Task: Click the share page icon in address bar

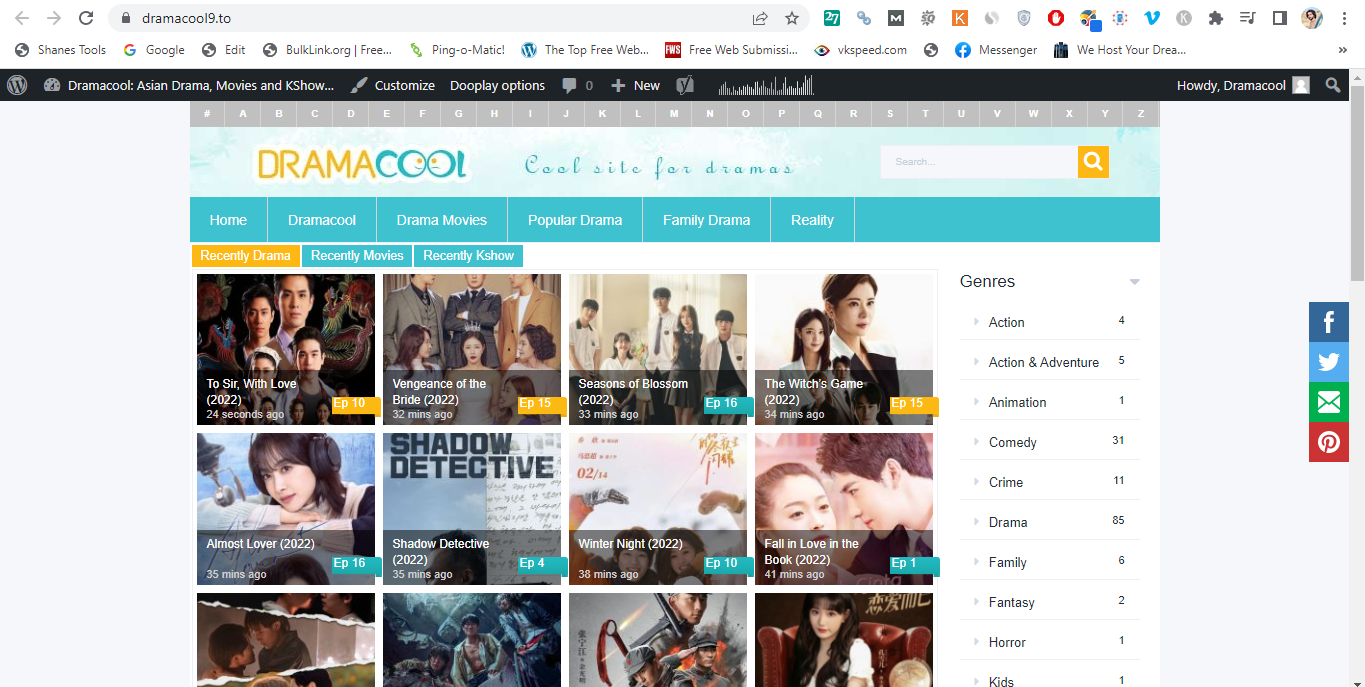Action: pos(760,18)
